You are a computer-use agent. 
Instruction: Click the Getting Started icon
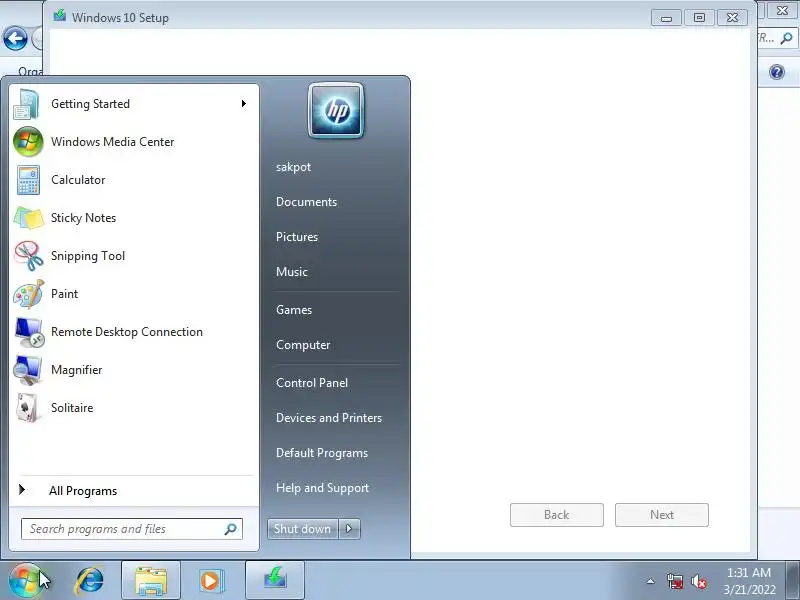point(27,104)
